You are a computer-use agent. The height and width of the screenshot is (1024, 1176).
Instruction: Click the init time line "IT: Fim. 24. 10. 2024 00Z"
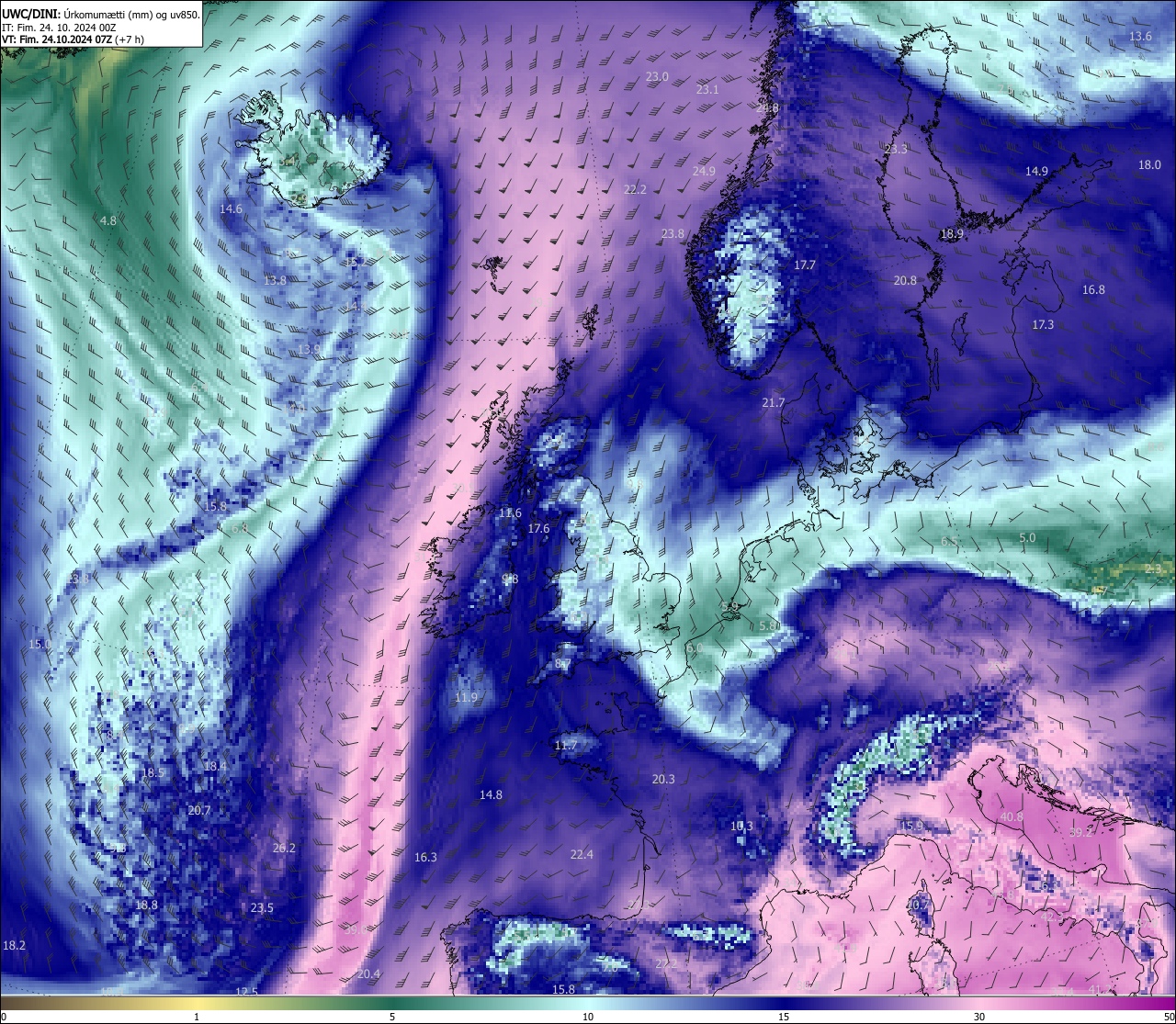click(59, 27)
